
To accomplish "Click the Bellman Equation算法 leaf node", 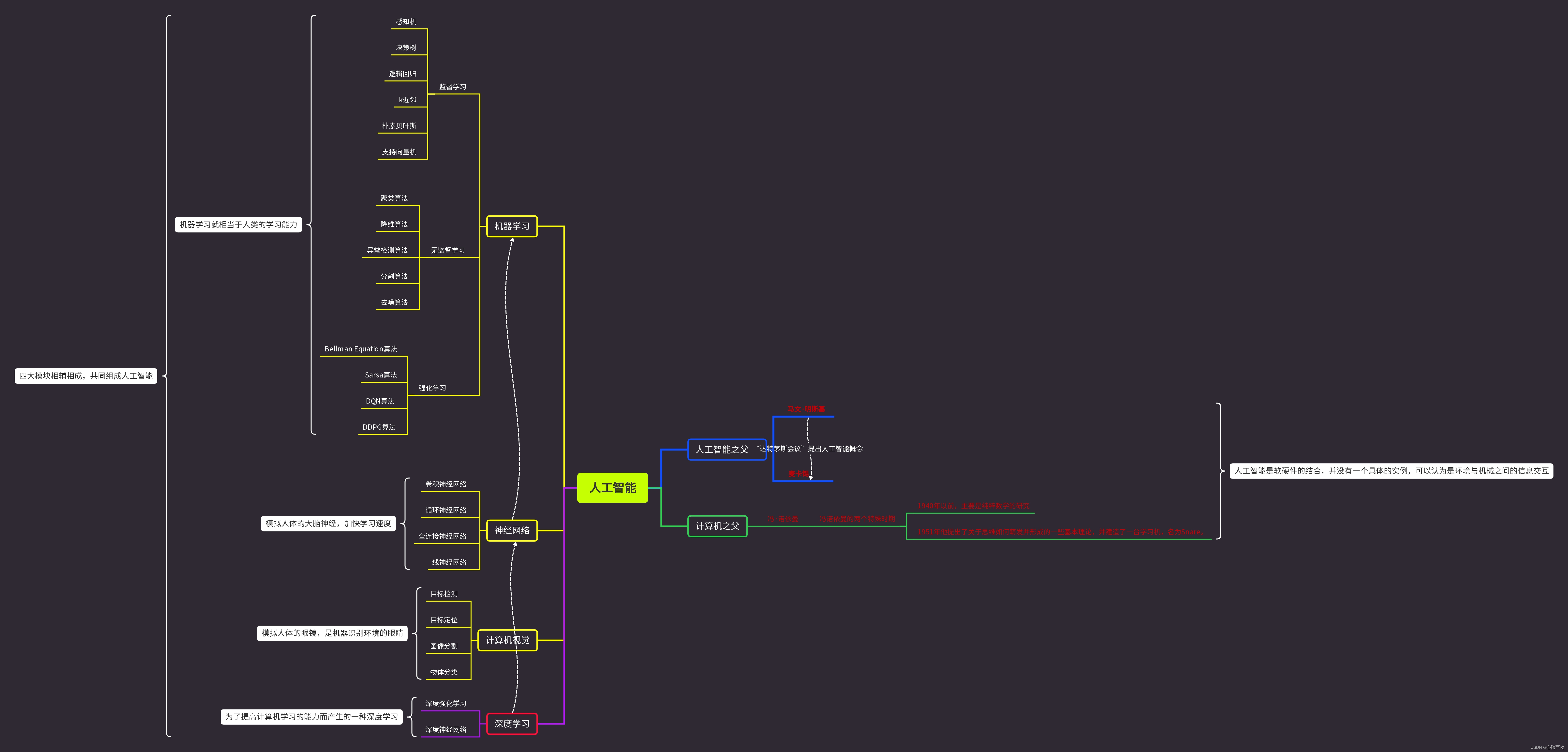I will pos(360,349).
